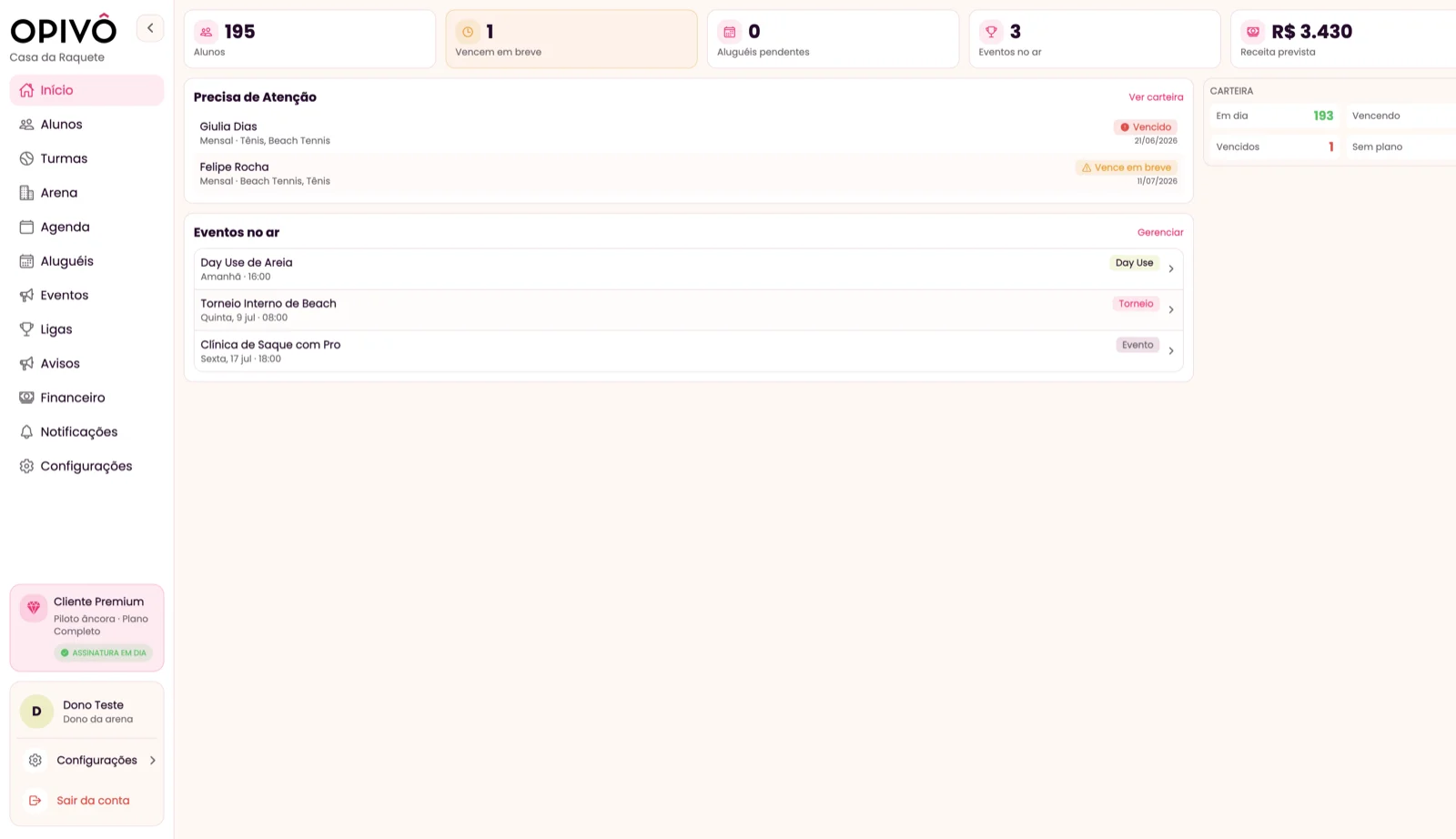Open the Turmas section icon in the sidebar
This screenshot has height=839, width=1456.
[26, 158]
